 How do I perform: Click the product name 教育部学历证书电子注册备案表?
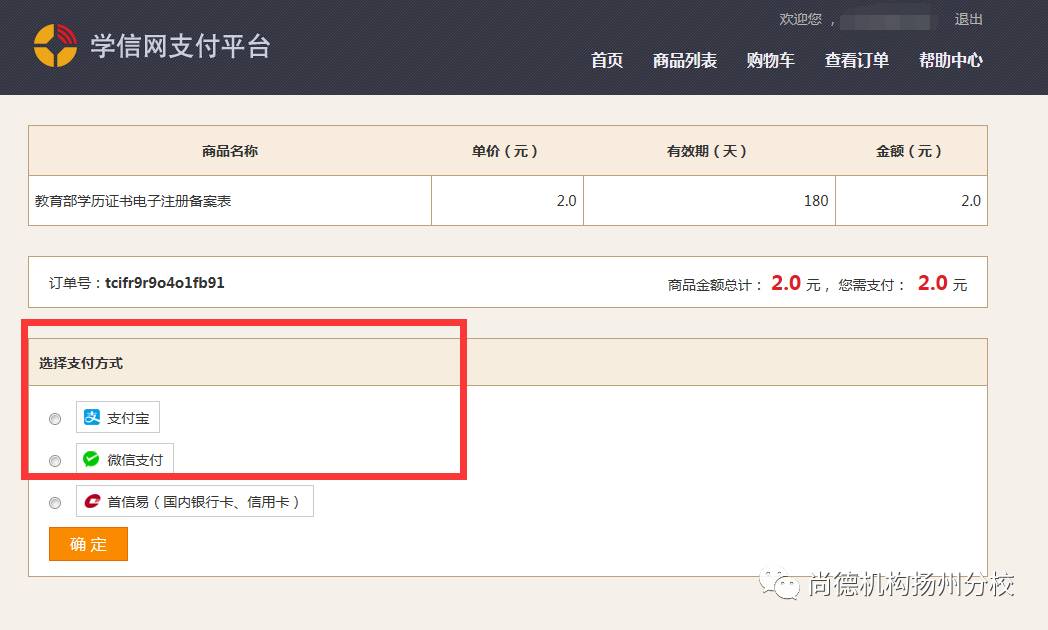[133, 201]
